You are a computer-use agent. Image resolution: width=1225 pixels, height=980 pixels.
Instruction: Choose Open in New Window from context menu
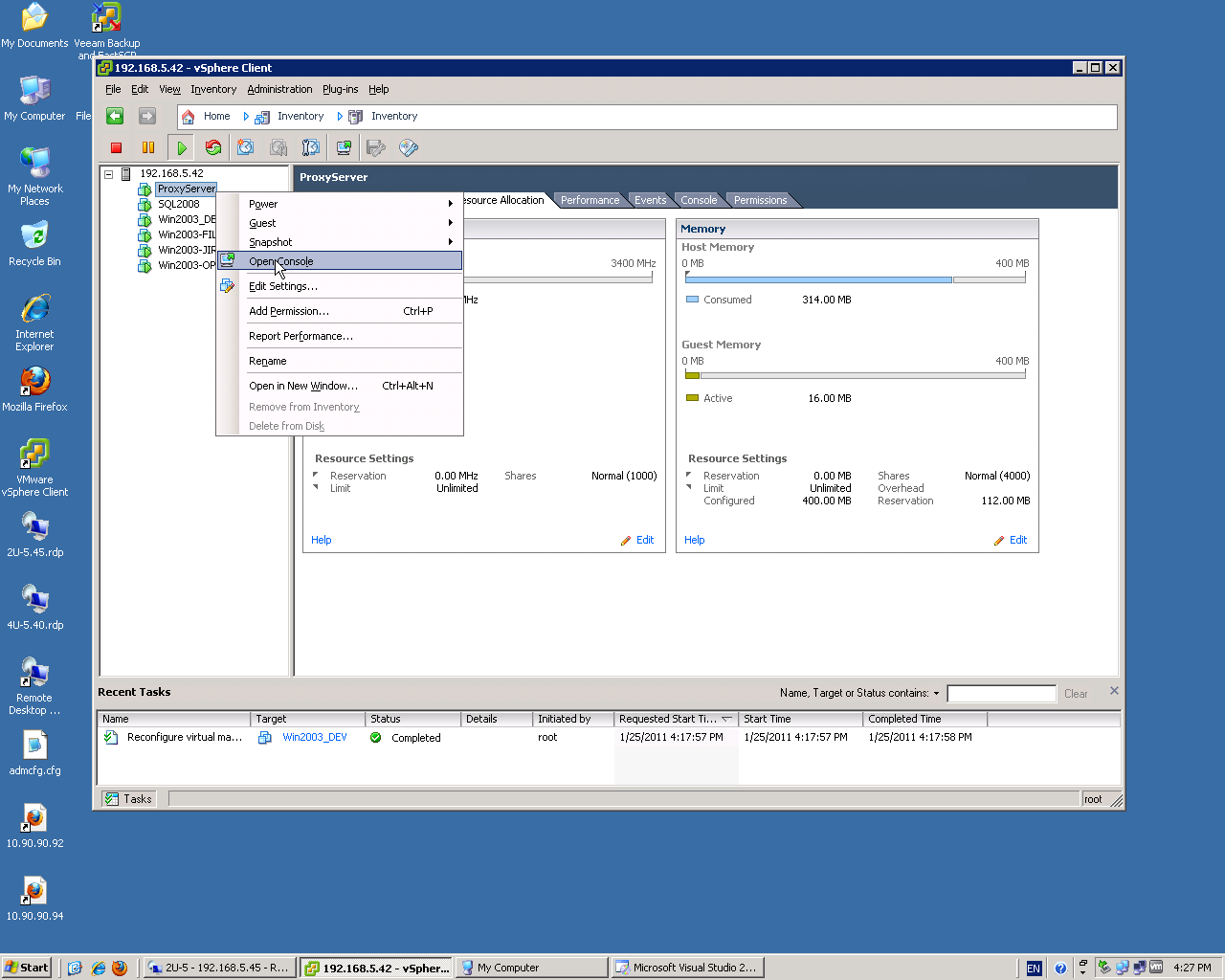(340, 386)
